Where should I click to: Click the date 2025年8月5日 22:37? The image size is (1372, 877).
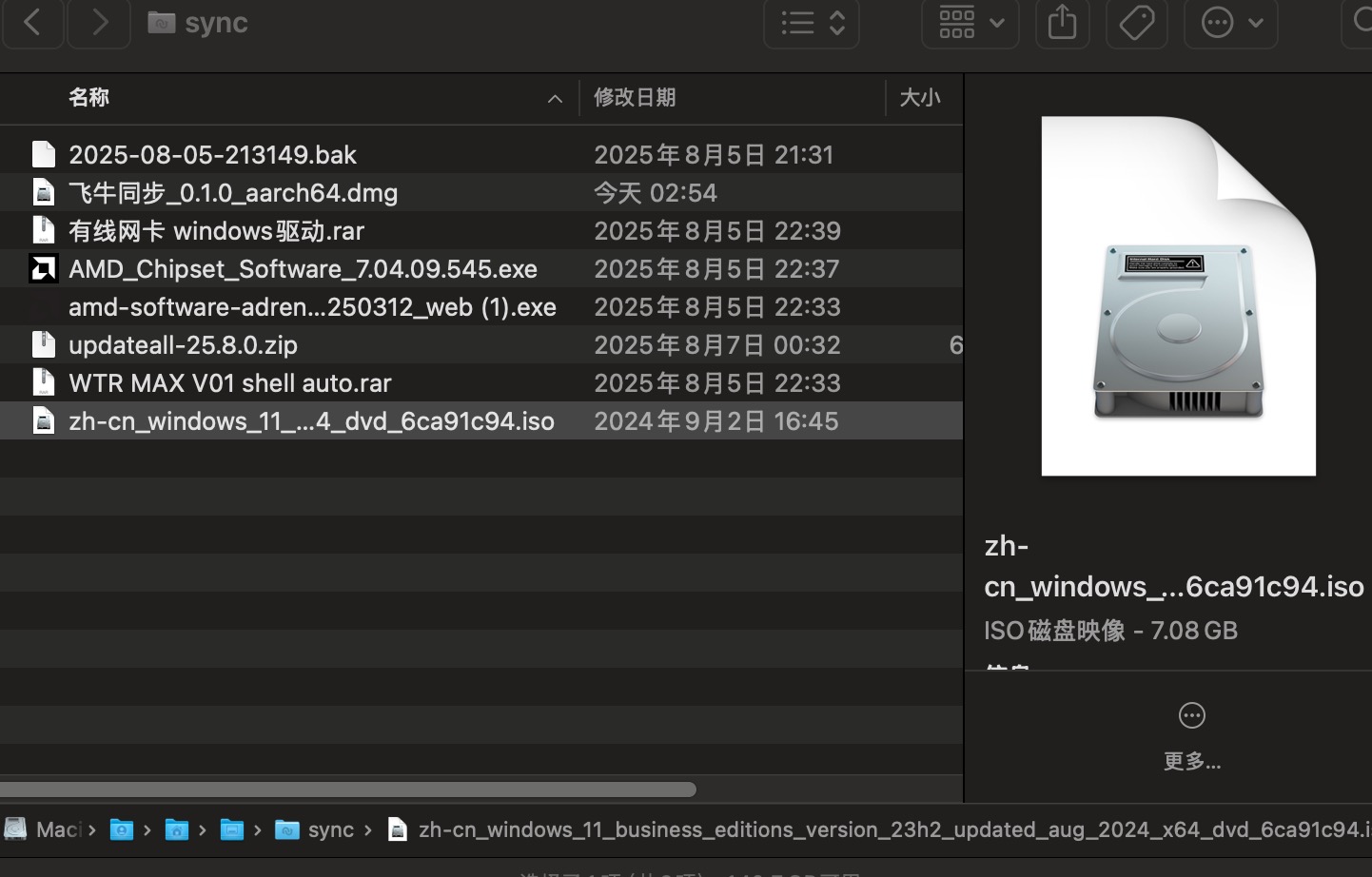tap(716, 269)
